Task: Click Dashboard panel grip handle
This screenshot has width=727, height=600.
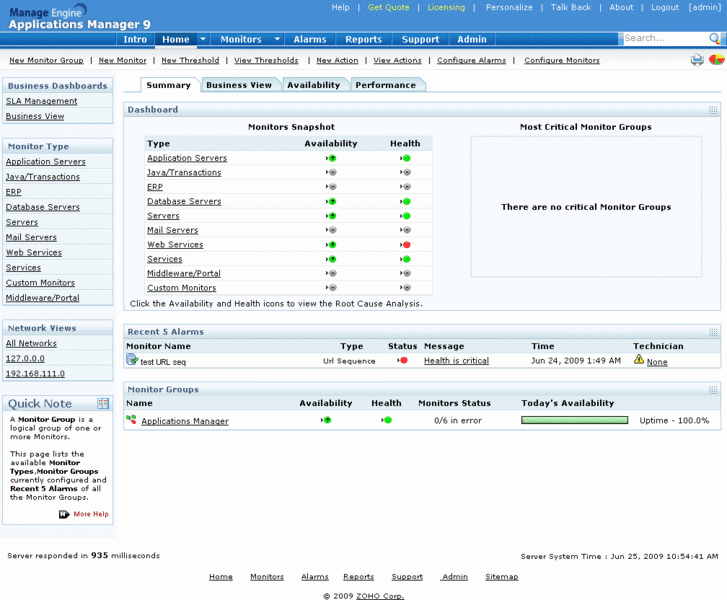Action: coord(713,110)
